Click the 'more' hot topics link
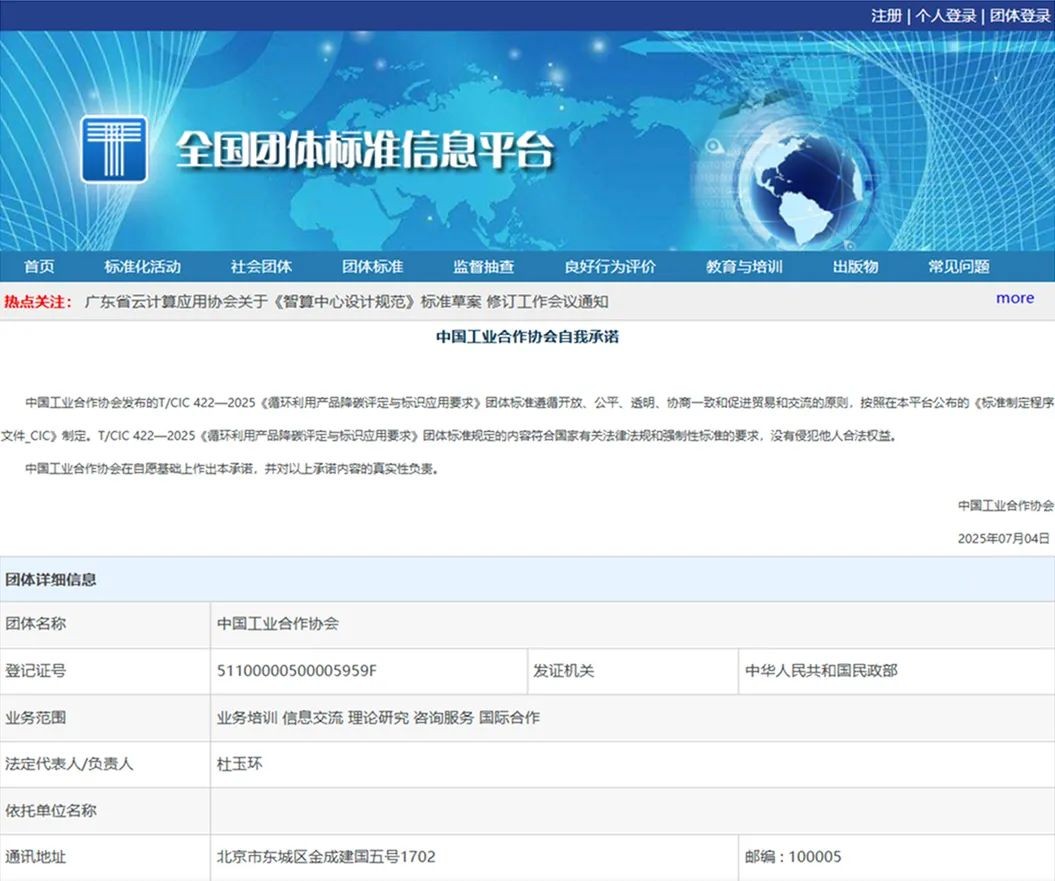This screenshot has height=881, width=1055. pos(1014,298)
